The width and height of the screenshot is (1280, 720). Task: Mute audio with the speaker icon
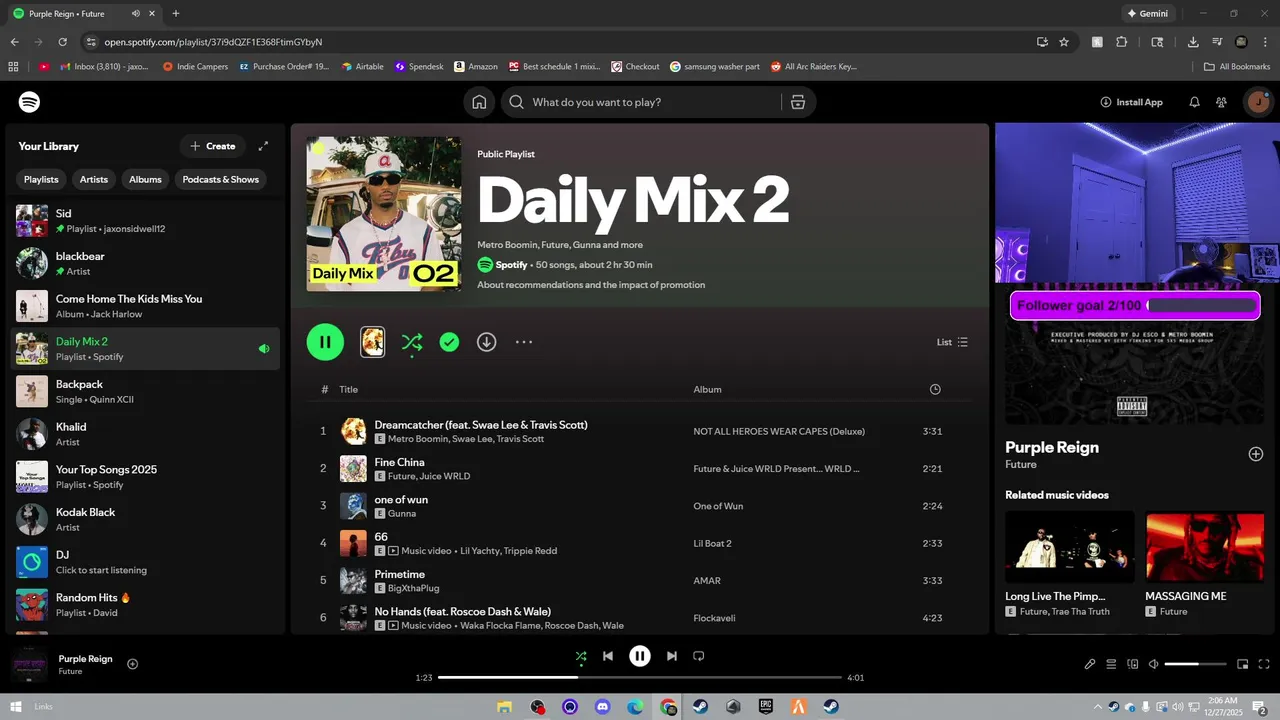tap(1153, 664)
